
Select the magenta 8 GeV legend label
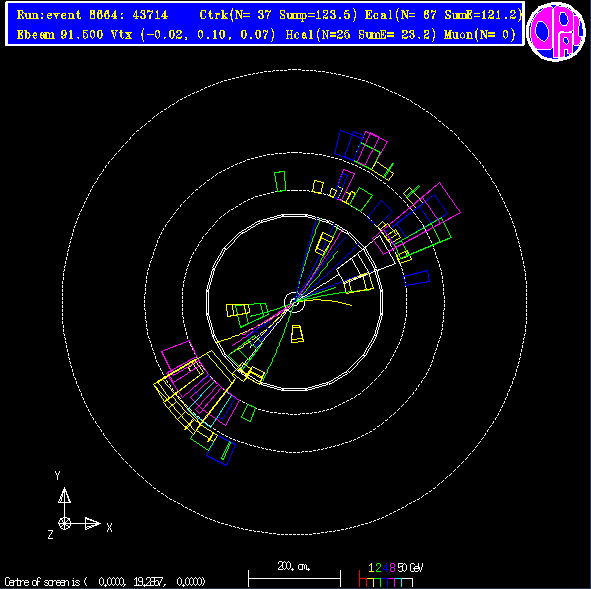click(x=391, y=568)
